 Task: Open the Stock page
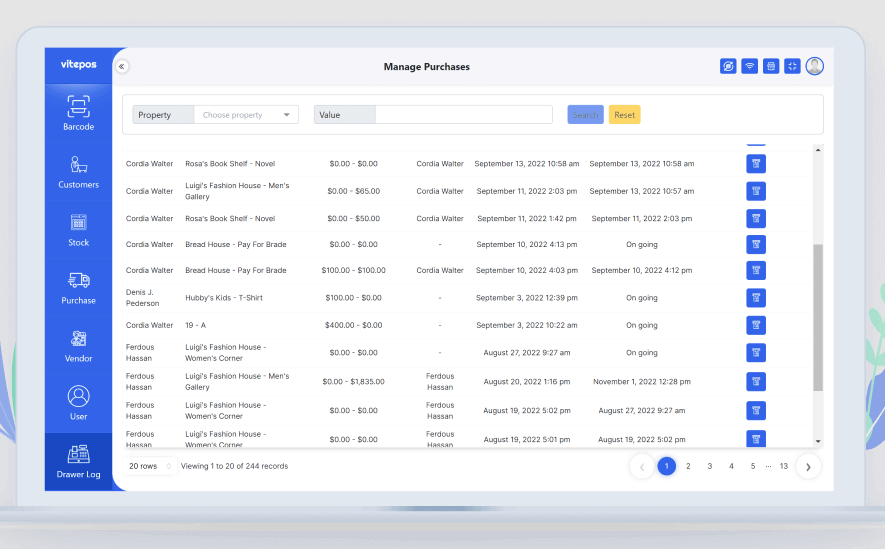point(78,229)
